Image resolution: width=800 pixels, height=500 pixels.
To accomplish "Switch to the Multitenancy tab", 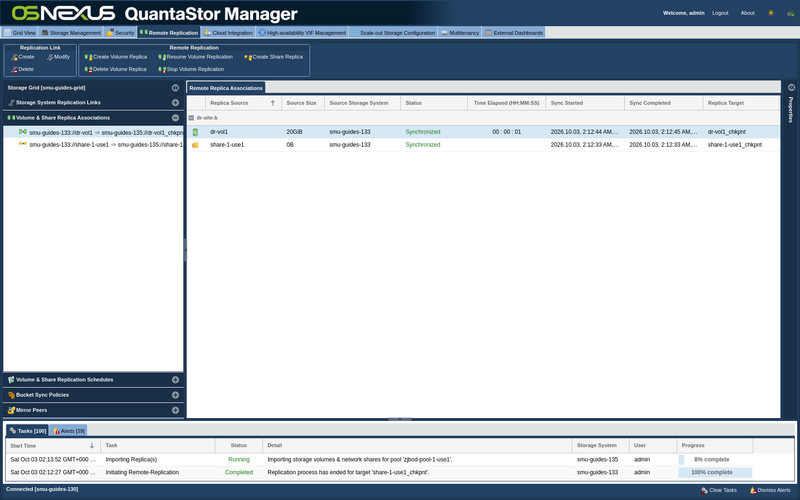I will 460,33.
